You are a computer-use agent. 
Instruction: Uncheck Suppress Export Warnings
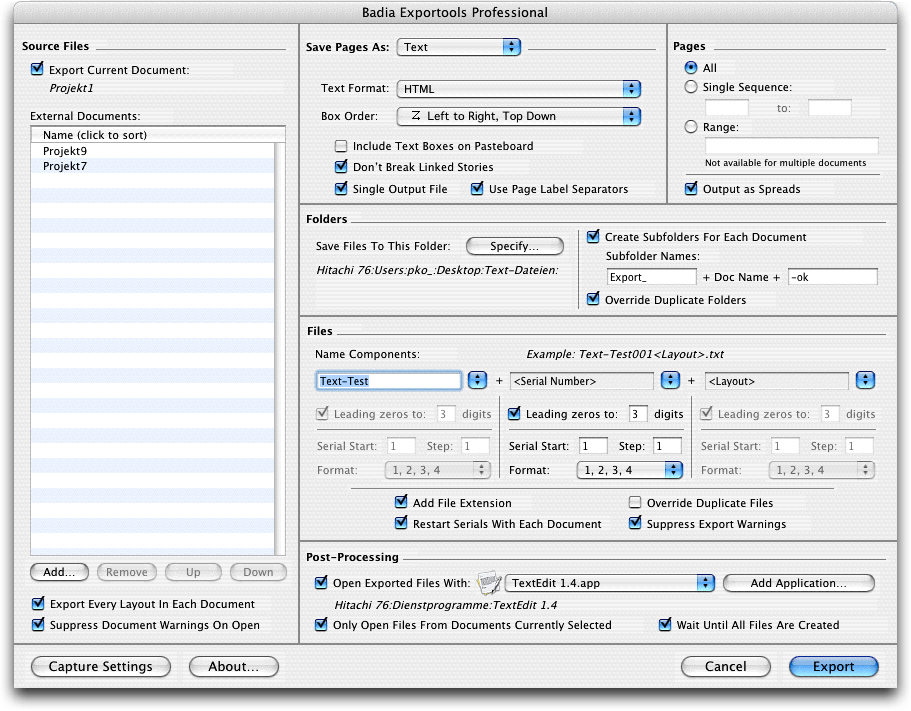[x=635, y=523]
